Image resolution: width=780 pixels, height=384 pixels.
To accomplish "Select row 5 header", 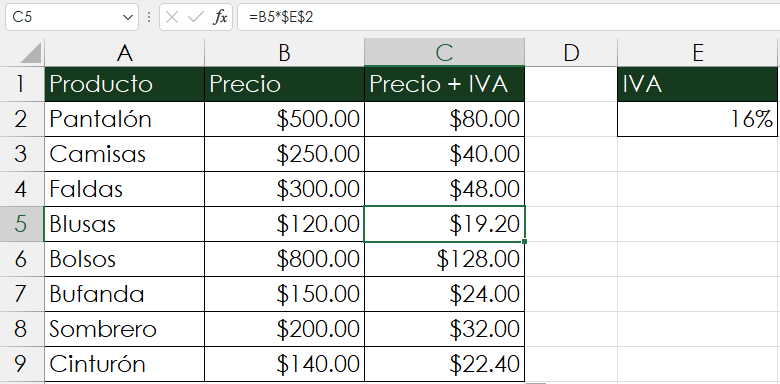I will tap(21, 224).
